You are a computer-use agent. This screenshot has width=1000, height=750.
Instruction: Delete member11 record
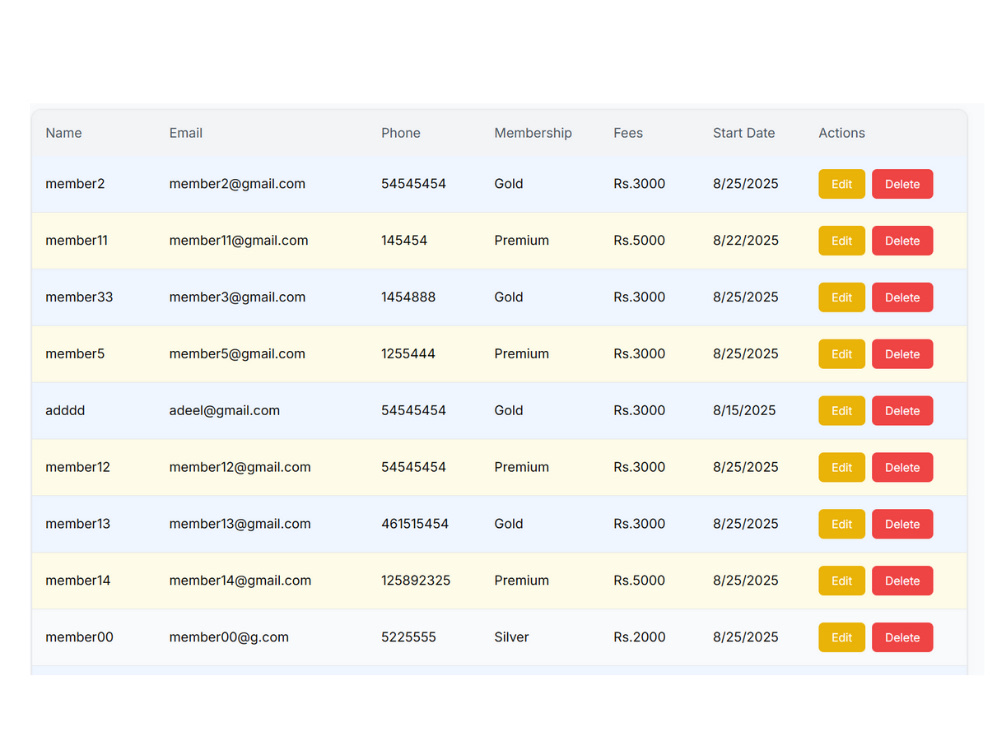point(902,240)
